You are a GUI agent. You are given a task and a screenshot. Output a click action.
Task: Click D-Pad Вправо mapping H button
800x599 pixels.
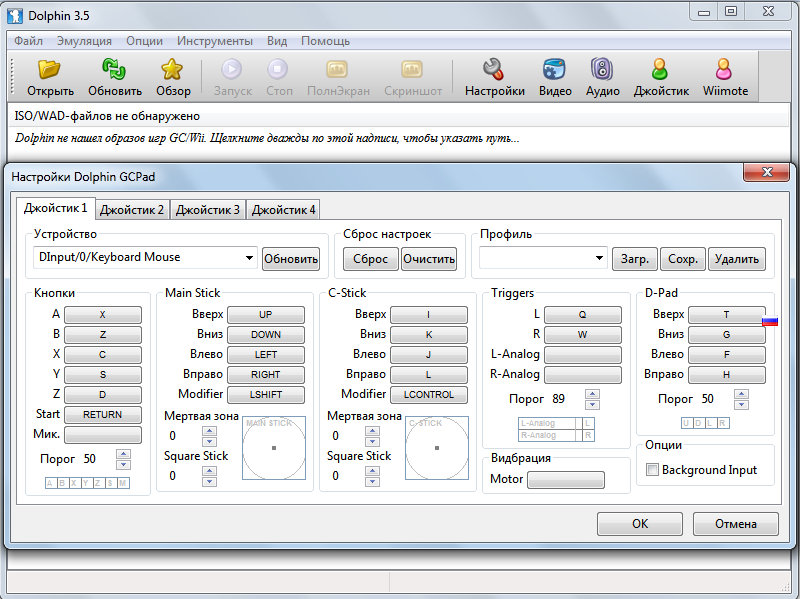point(727,375)
